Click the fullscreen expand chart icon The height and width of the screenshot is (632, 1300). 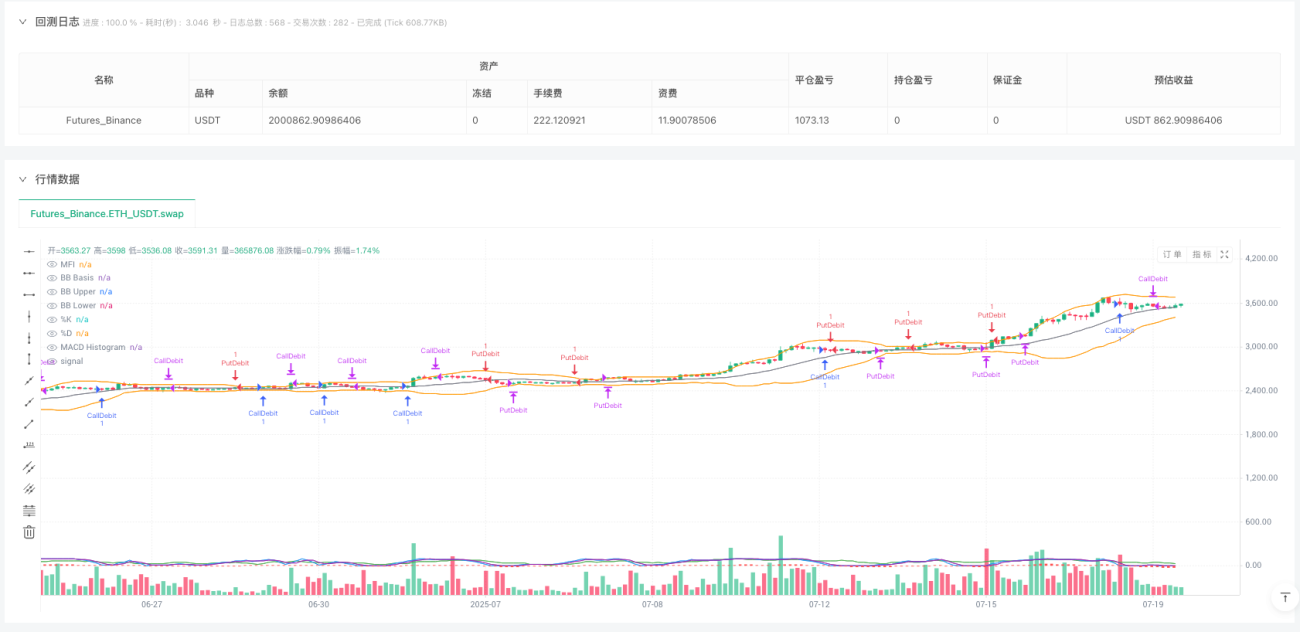click(x=1224, y=255)
